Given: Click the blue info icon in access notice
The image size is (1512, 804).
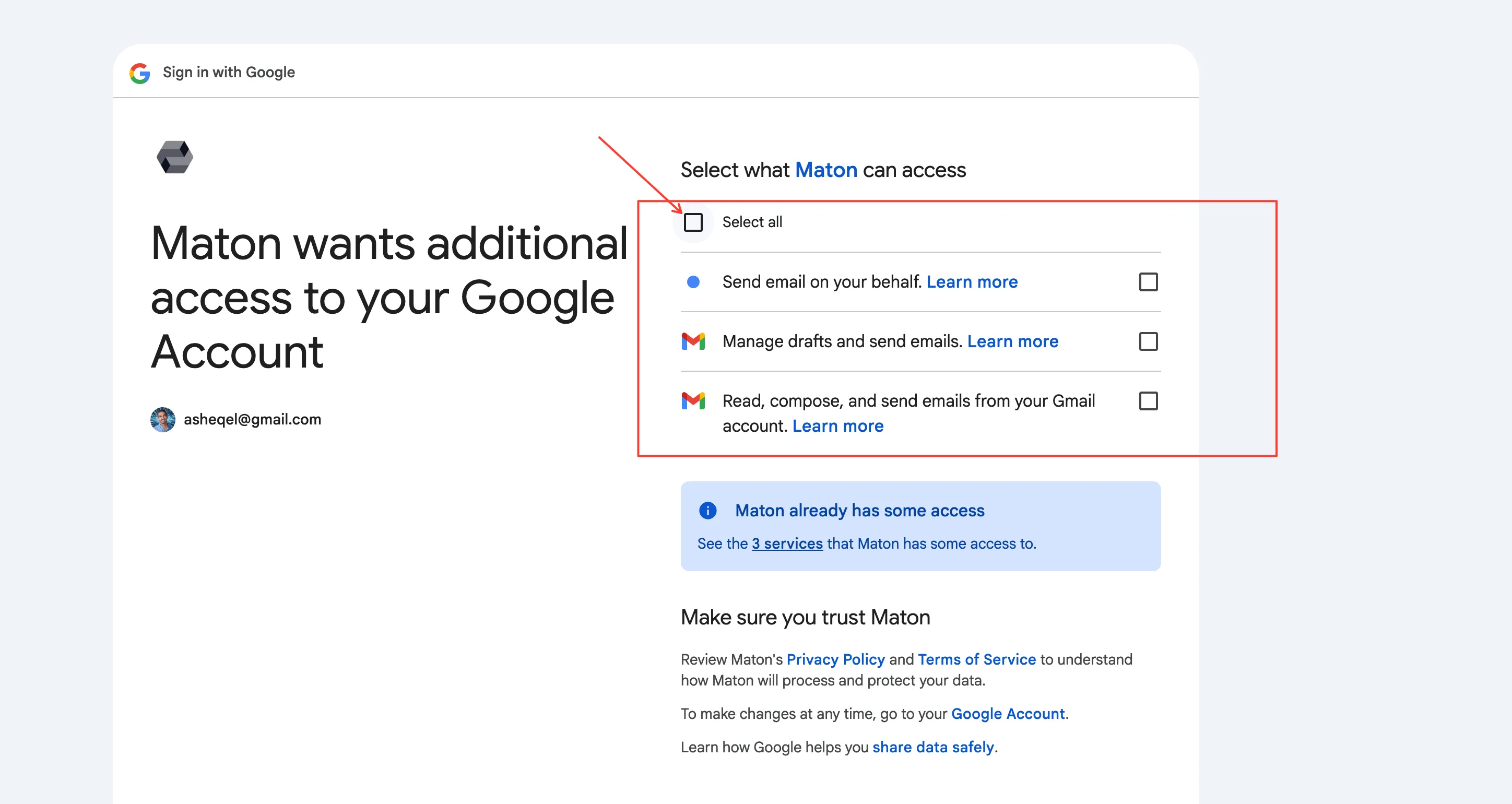Looking at the screenshot, I should point(708,511).
